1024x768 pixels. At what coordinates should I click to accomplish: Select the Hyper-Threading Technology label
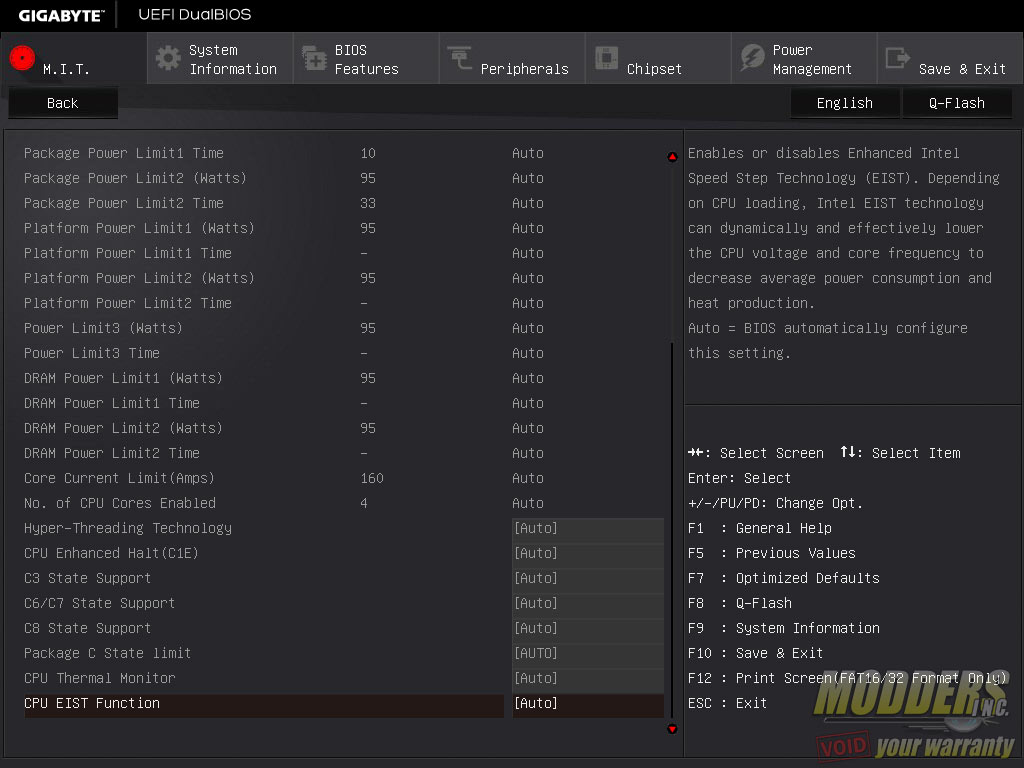tap(128, 528)
